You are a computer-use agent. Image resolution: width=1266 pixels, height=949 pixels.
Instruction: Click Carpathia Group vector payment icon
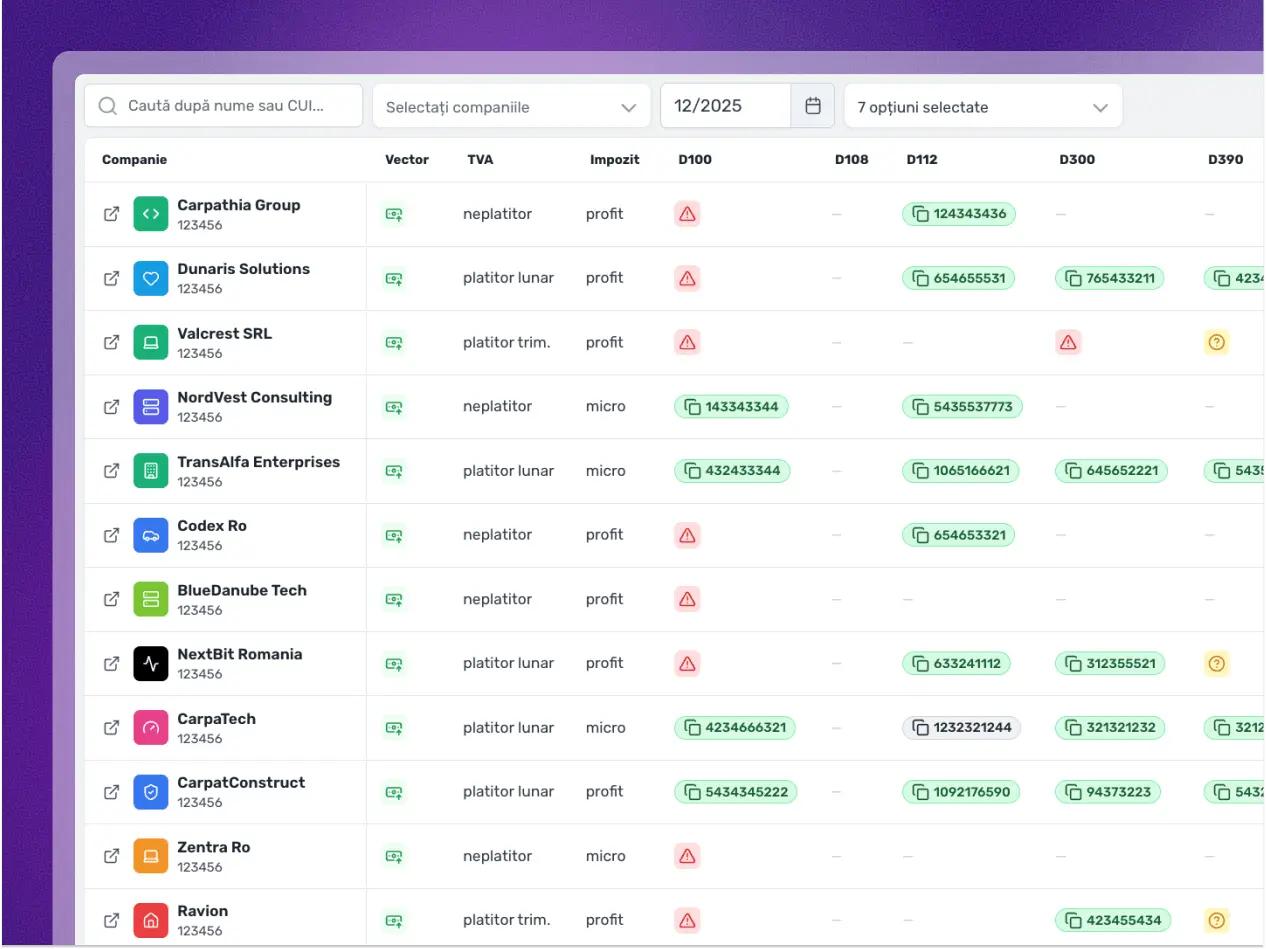[395, 214]
